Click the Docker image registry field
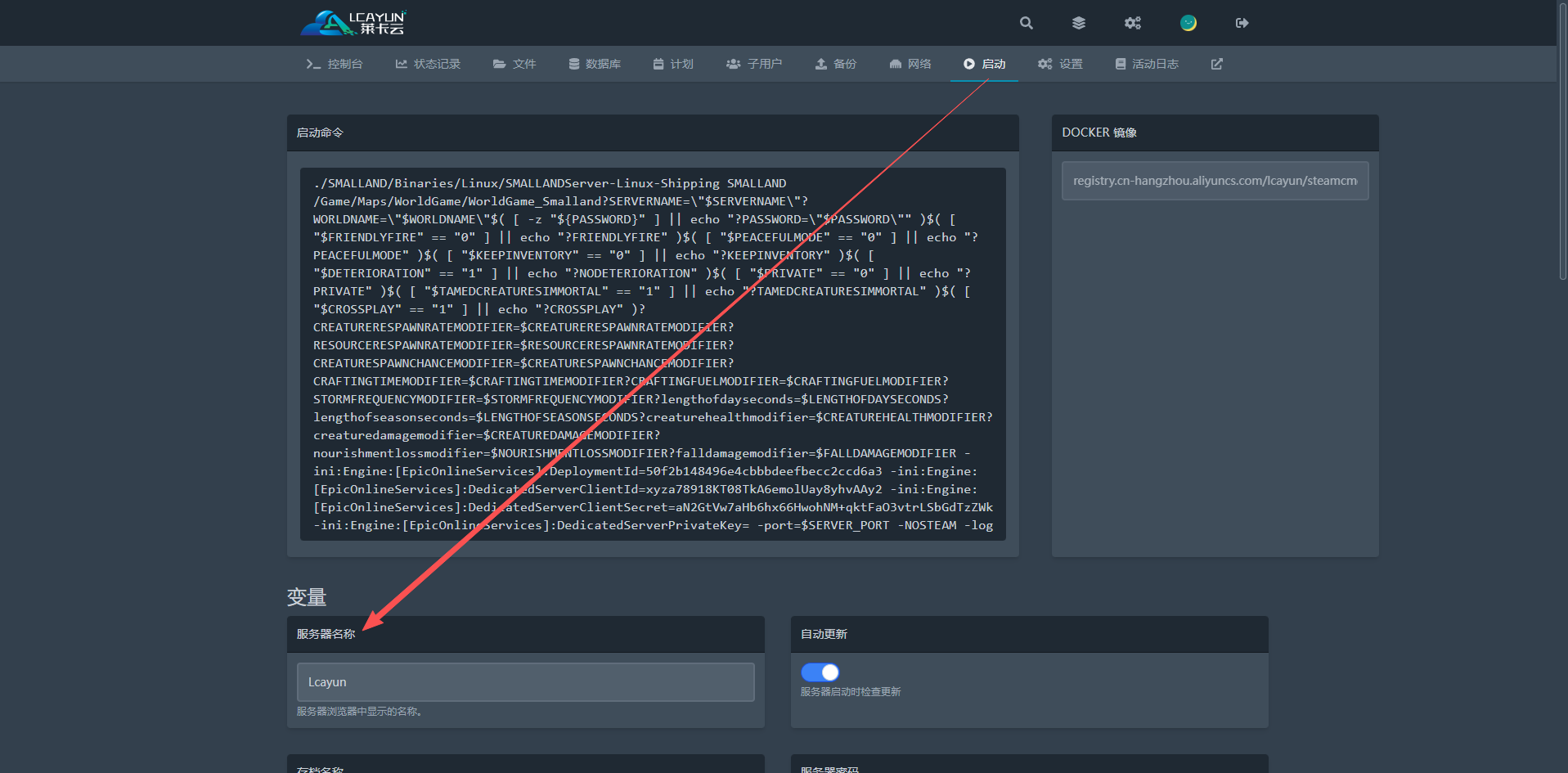The width and height of the screenshot is (1568, 773). 1215,181
